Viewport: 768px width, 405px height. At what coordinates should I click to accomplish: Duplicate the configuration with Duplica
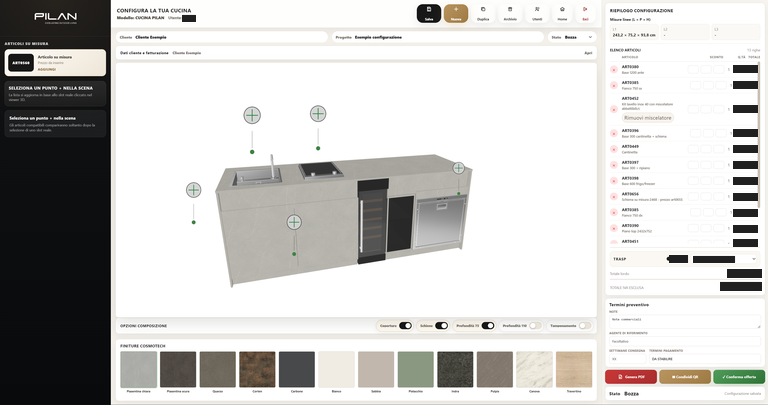pyautogui.click(x=483, y=14)
